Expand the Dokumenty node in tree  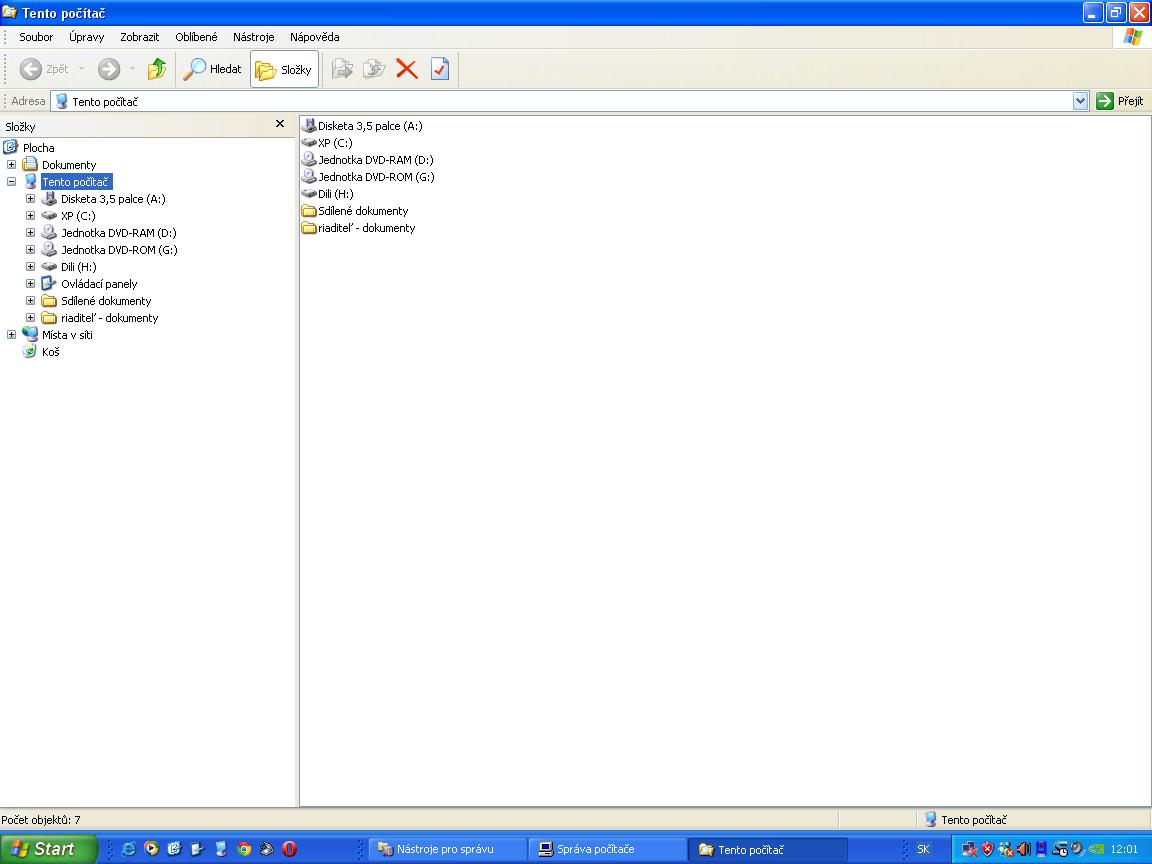pyautogui.click(x=11, y=165)
